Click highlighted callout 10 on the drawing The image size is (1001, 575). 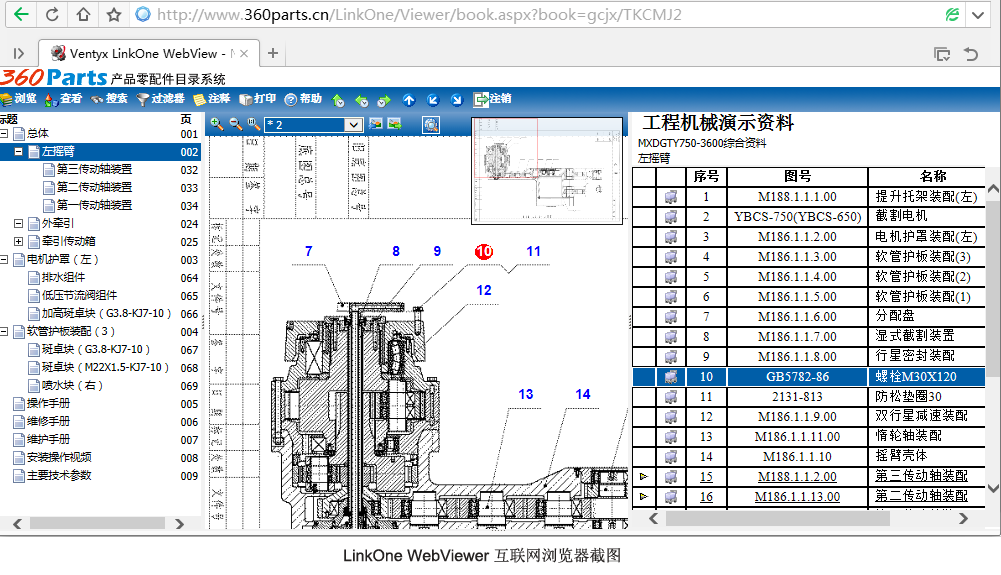(x=484, y=251)
